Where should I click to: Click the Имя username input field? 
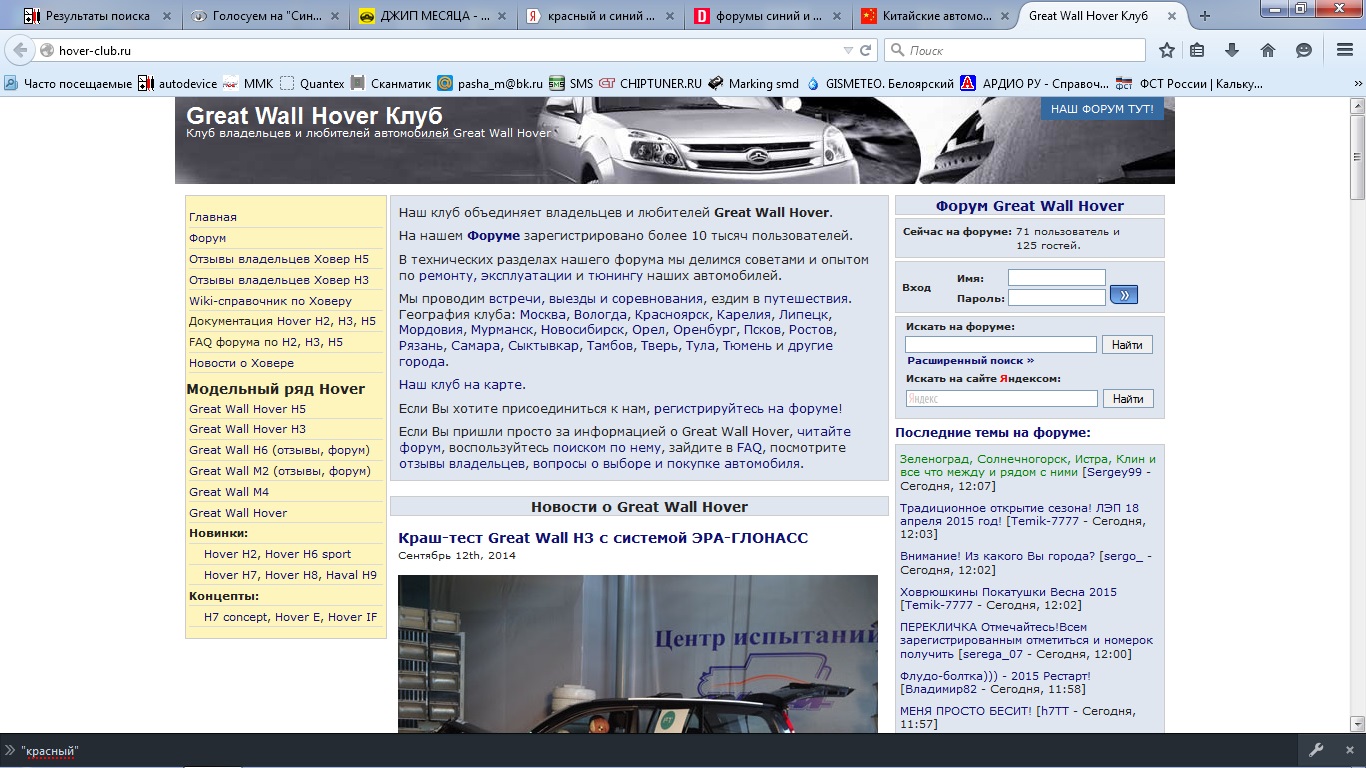1057,278
